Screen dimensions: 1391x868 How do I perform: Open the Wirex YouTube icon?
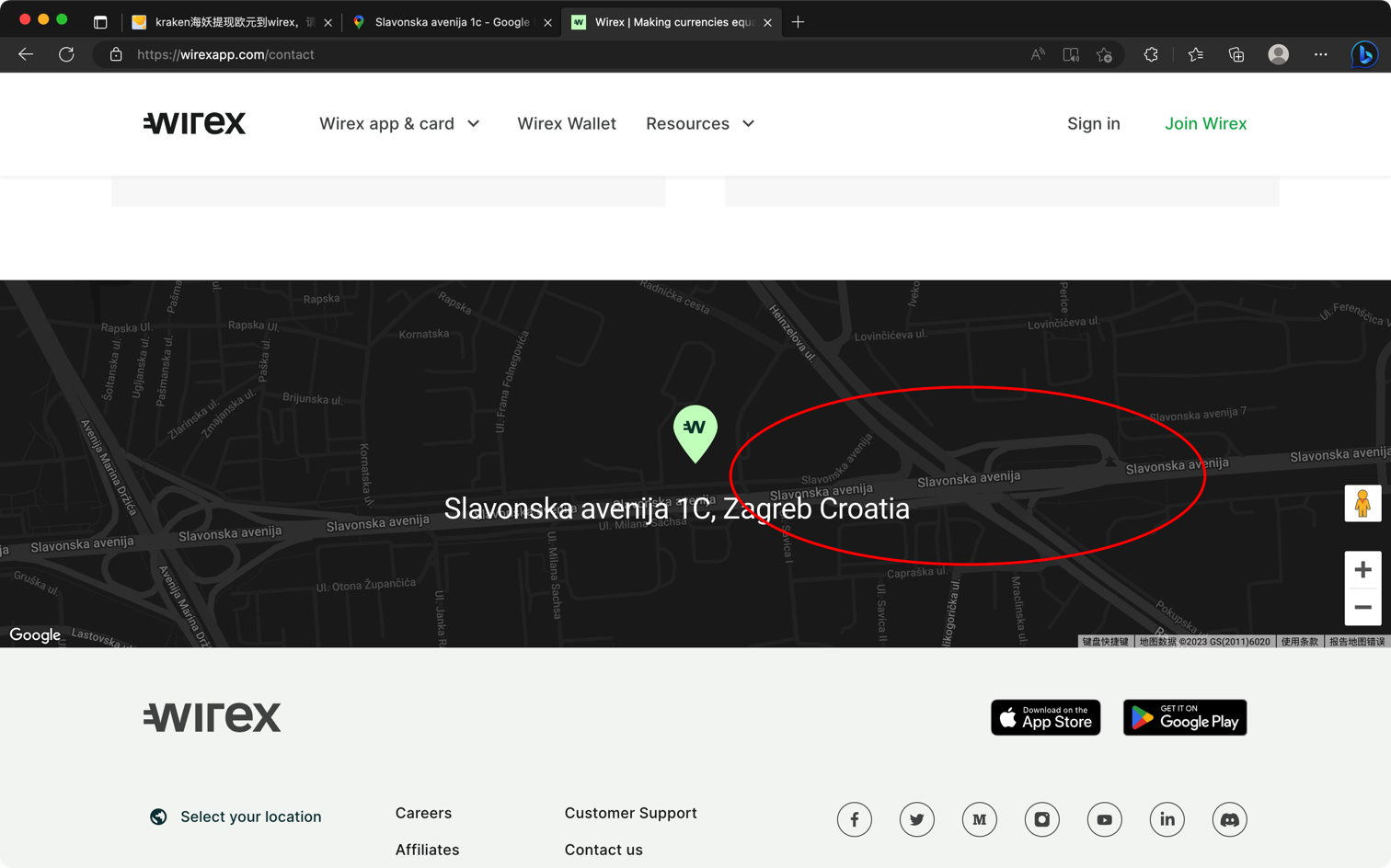pyautogui.click(x=1105, y=819)
